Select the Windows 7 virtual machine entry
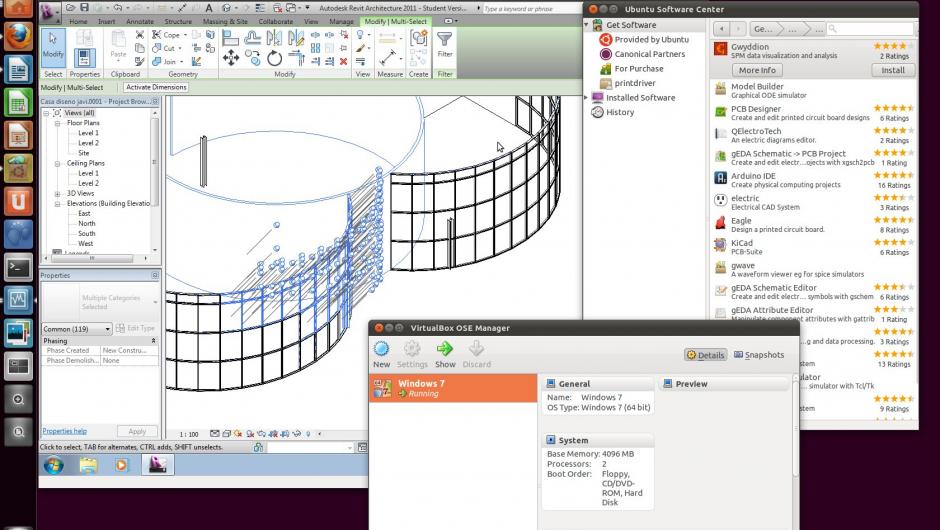 [453, 388]
